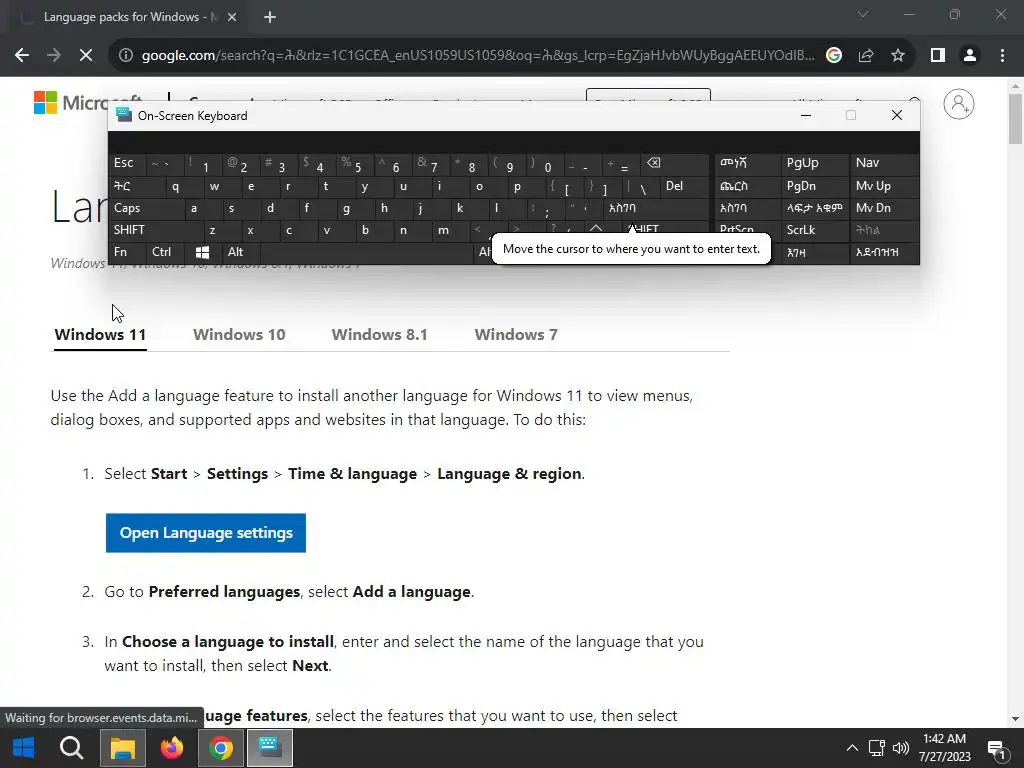The height and width of the screenshot is (768, 1024).
Task: Open taskbar search
Action: click(x=72, y=748)
